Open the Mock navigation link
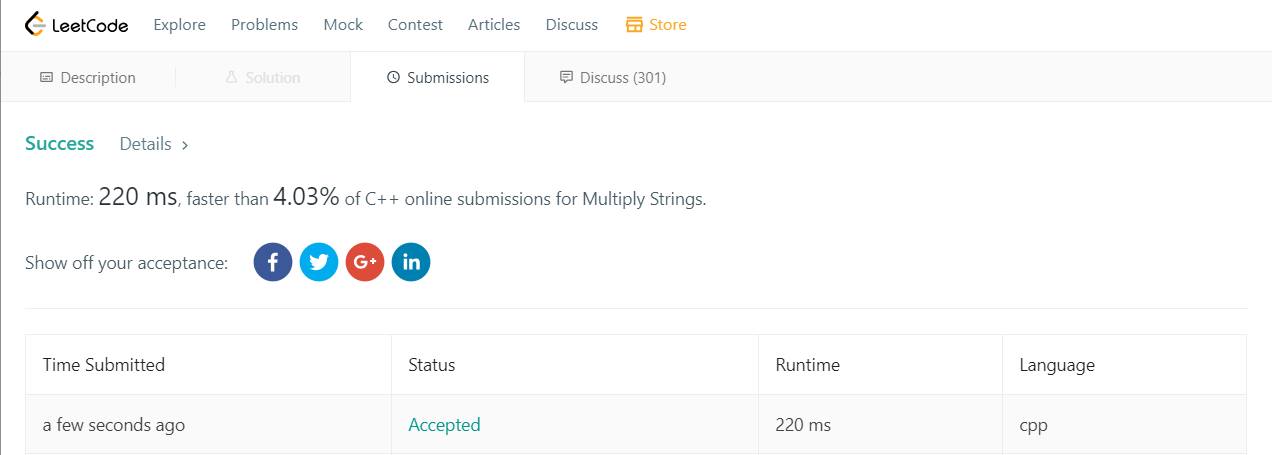The height and width of the screenshot is (455, 1272). pos(343,25)
